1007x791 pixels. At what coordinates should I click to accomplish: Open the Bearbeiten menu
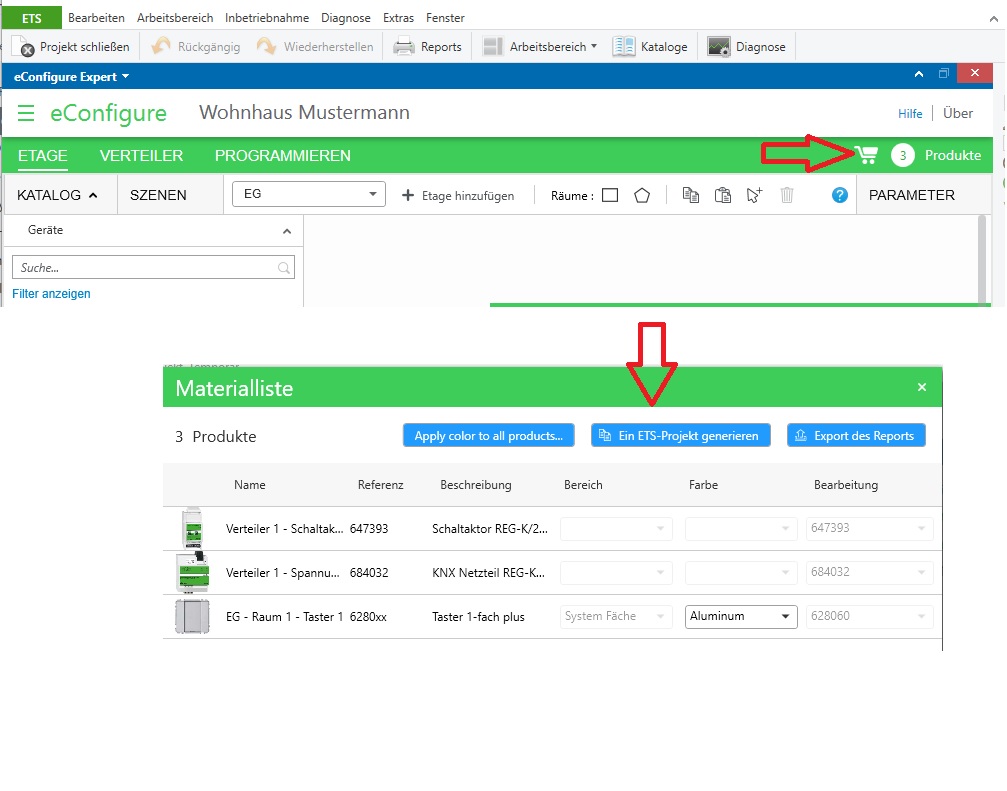pos(96,18)
